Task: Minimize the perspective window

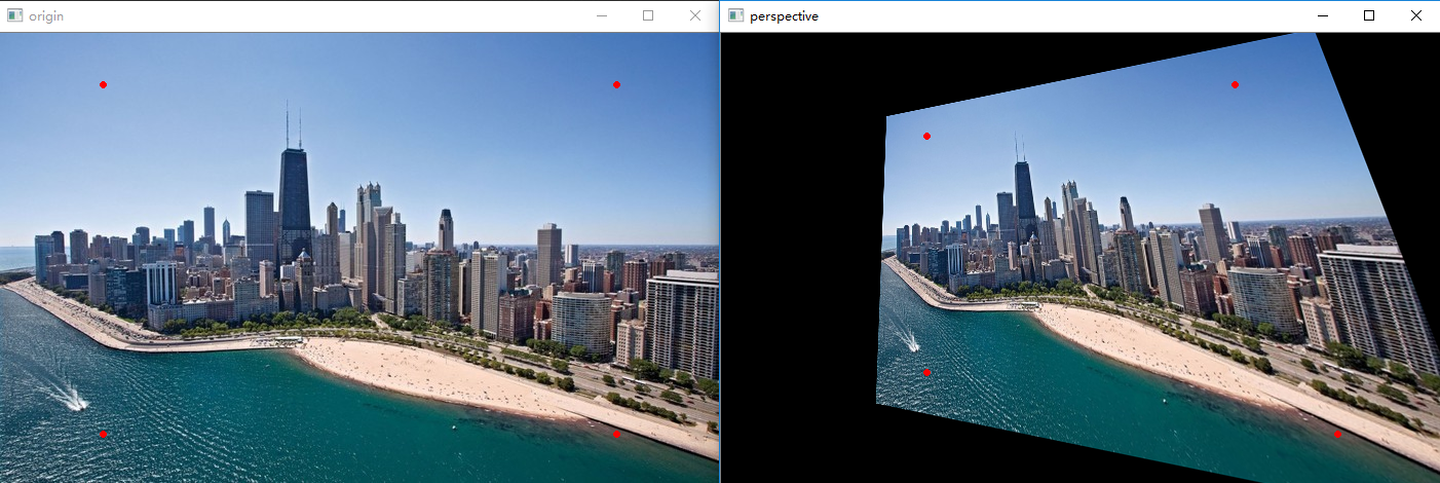Action: (x=1323, y=16)
